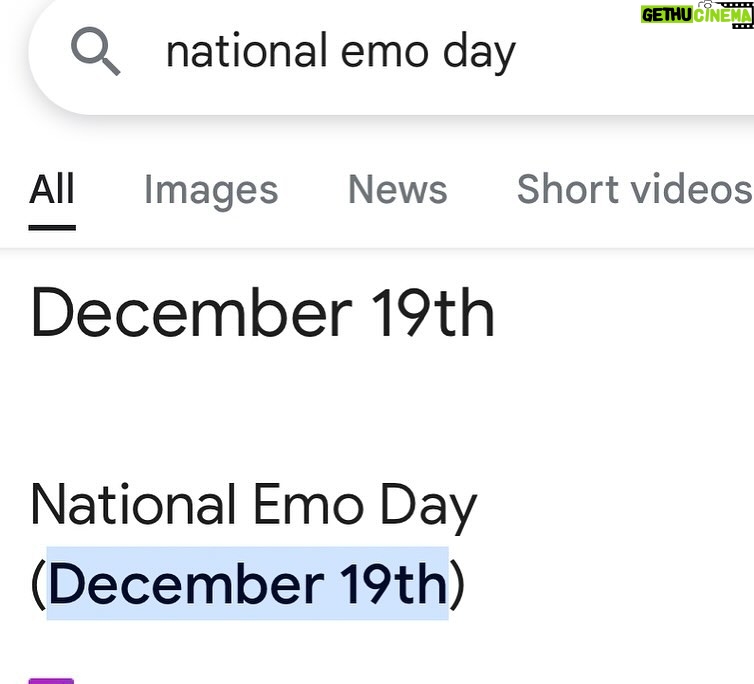This screenshot has width=754, height=684.
Task: Click the 'National Emo Day' result text
Action: 253,505
